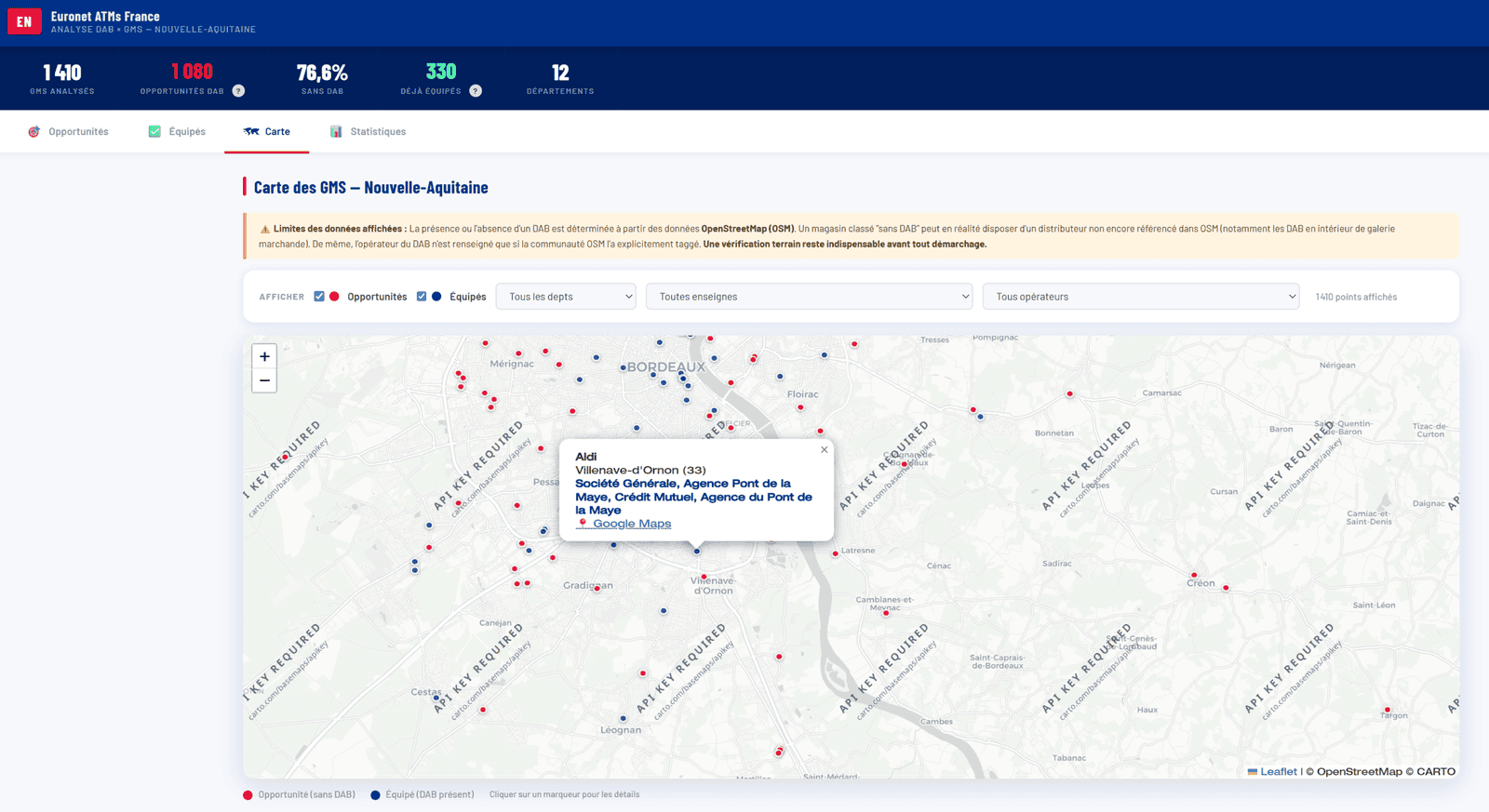
Task: Click the 12 Départements stat
Action: click(x=560, y=78)
